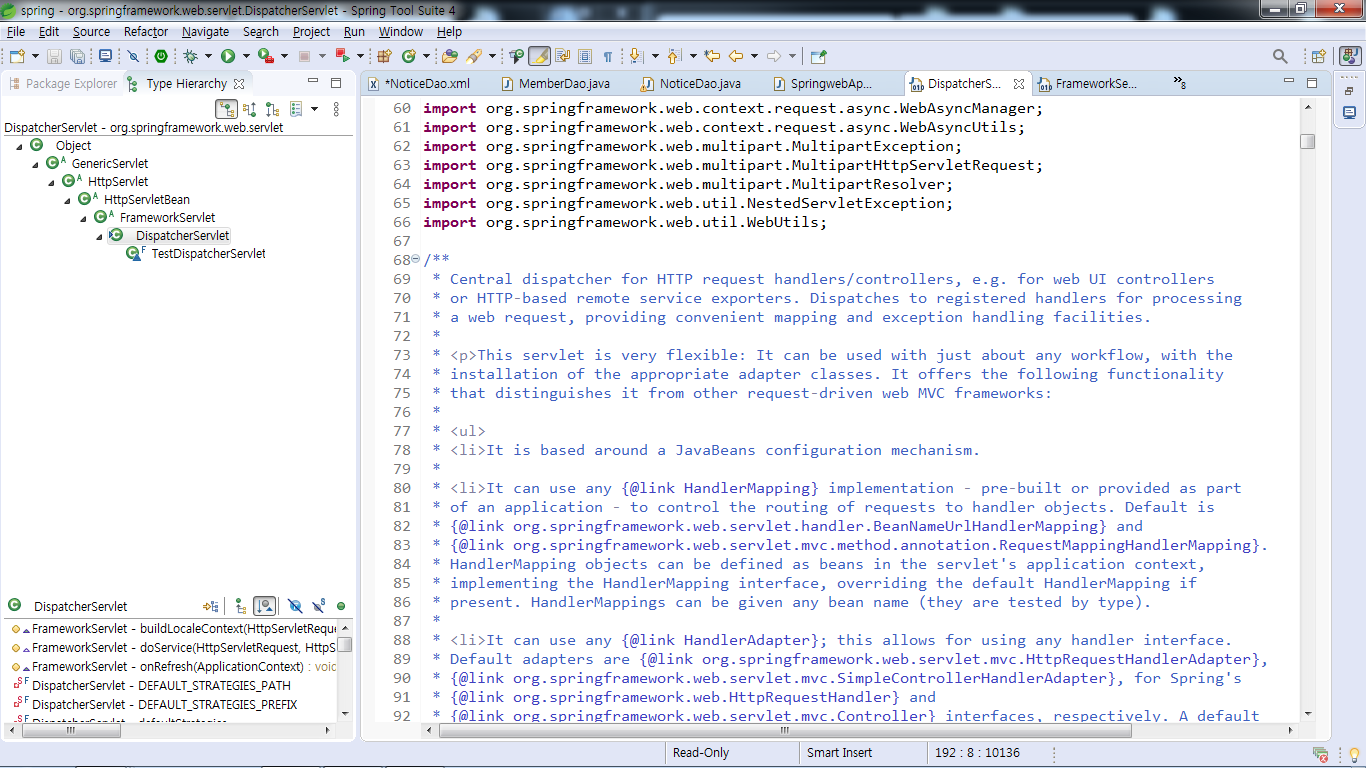Toggle Hide Static Fields and Methods icon

point(318,606)
